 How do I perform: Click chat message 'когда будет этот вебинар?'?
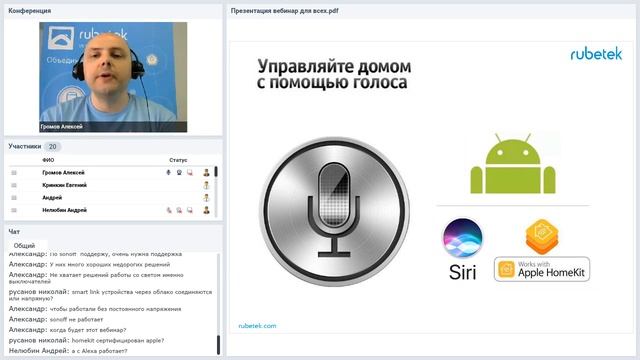(88, 330)
